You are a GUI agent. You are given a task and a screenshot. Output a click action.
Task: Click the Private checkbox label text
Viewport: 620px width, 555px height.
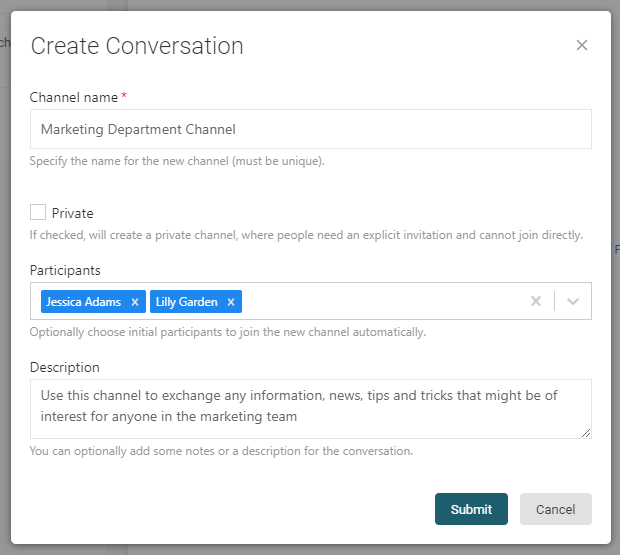point(72,213)
